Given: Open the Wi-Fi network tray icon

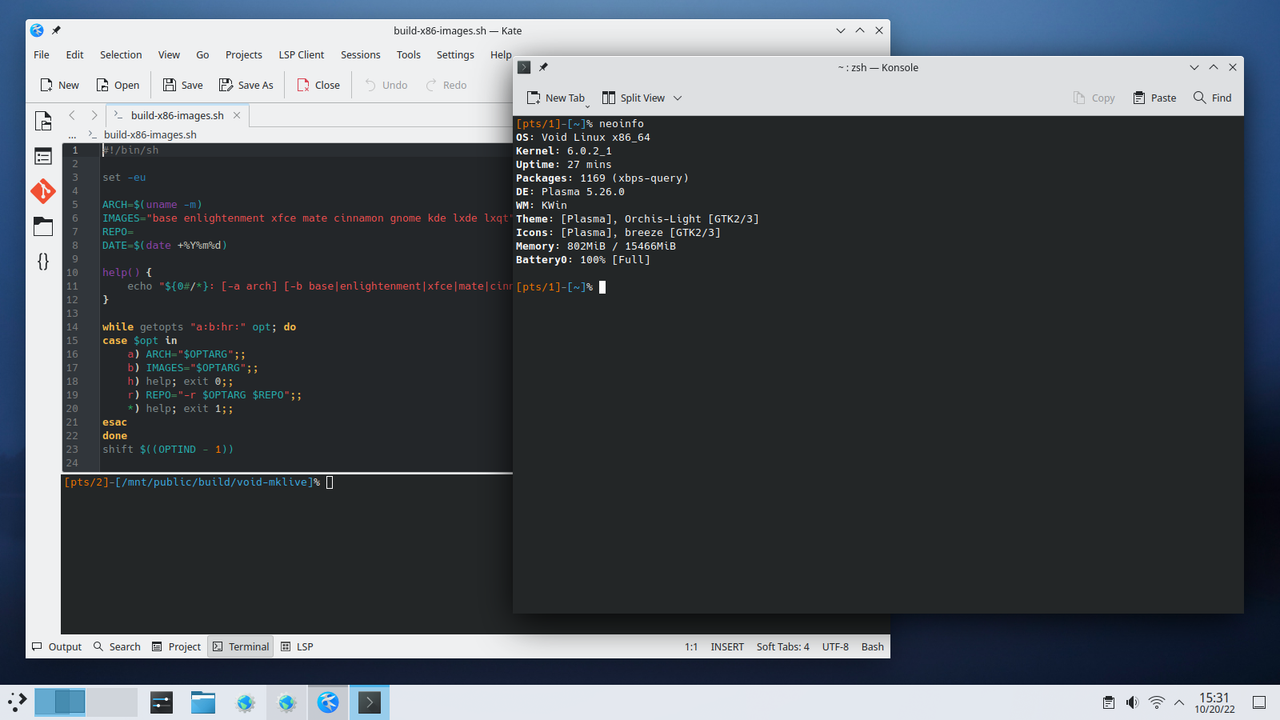Looking at the screenshot, I should coord(1157,702).
